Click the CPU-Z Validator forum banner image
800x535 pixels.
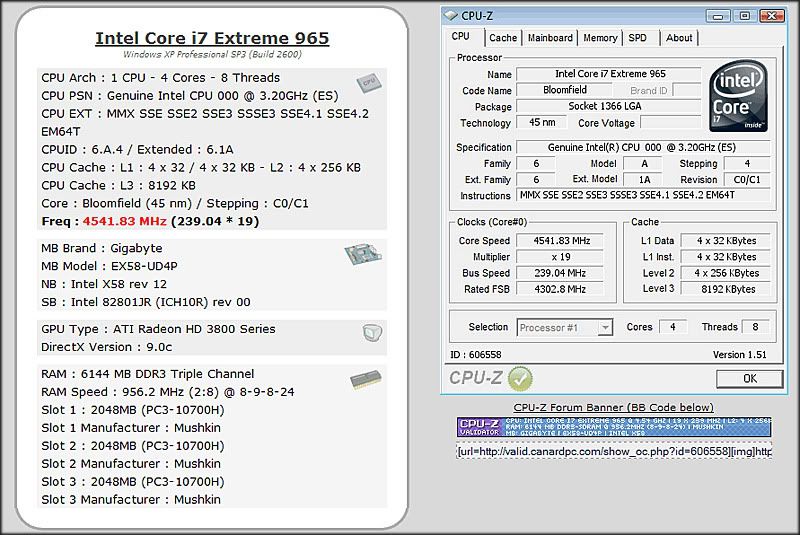pyautogui.click(x=614, y=427)
